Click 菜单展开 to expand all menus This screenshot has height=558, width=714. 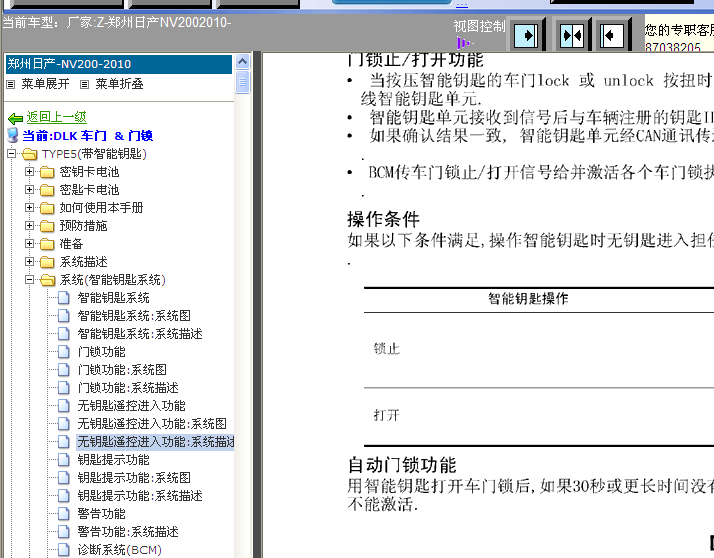(46, 84)
